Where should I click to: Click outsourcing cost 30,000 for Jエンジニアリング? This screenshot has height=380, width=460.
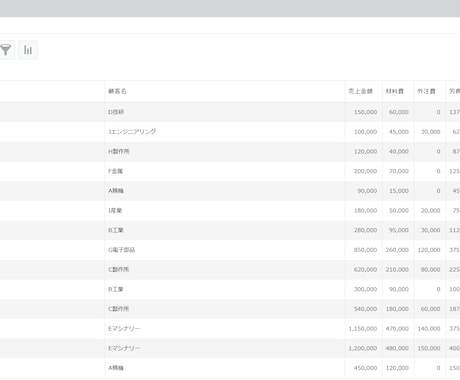430,132
